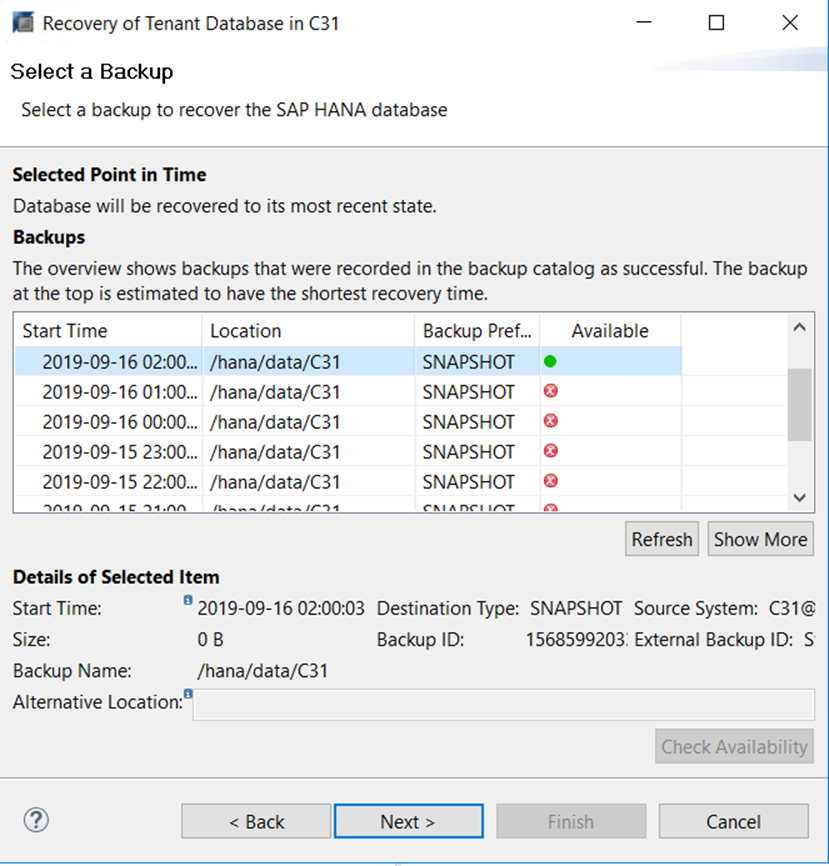Click the Check Availability button

[735, 747]
